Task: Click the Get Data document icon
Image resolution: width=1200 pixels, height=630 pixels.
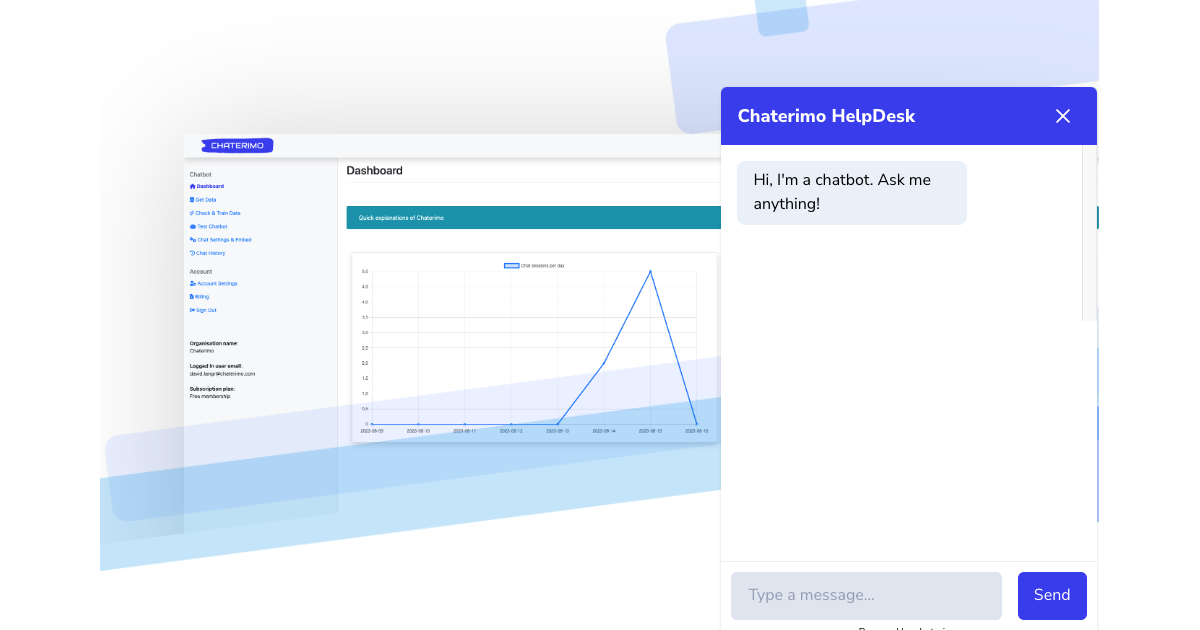Action: point(192,200)
